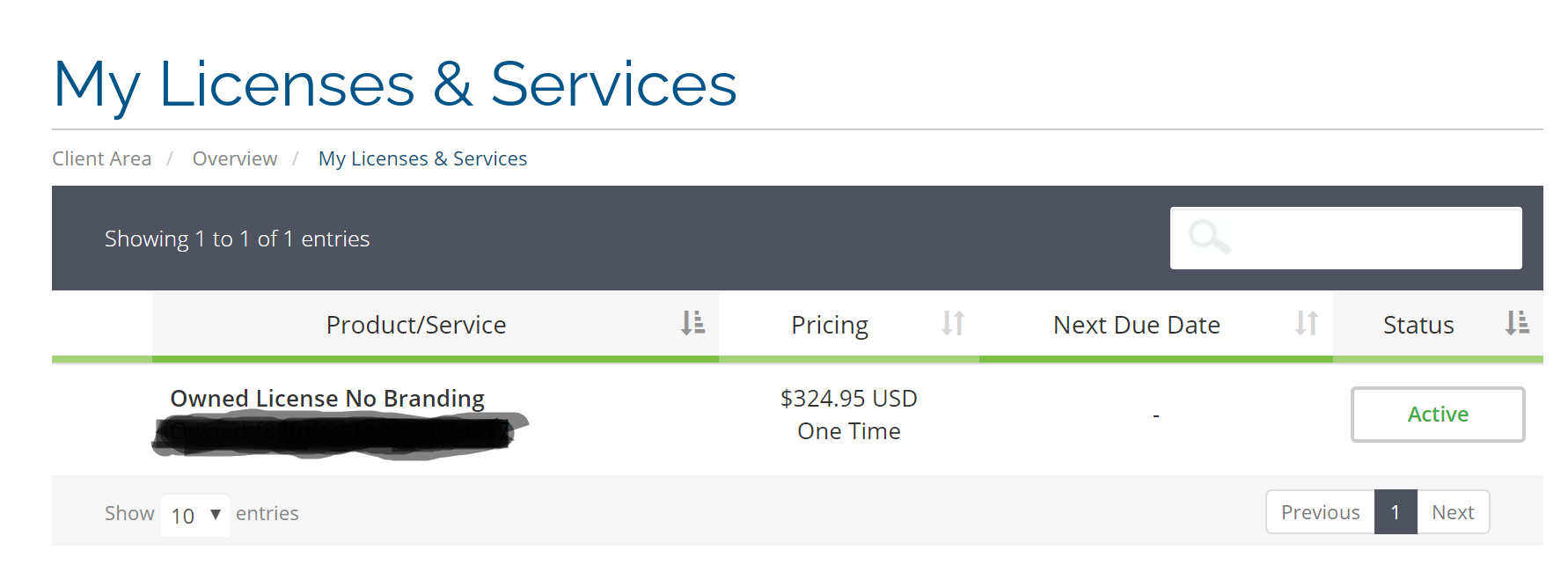Viewport: 1568px width, 580px height.
Task: Click My Licenses & Services breadcrumb
Action: (422, 159)
